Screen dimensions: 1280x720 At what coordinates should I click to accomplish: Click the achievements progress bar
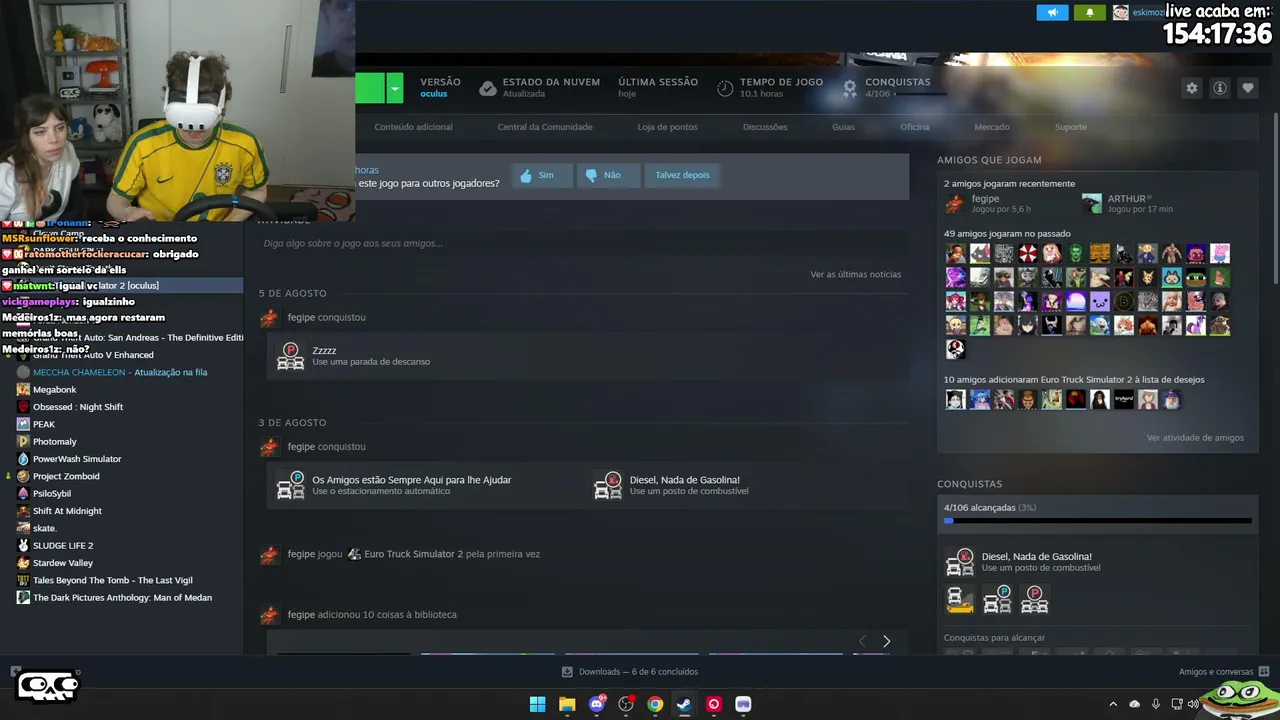coord(1098,521)
